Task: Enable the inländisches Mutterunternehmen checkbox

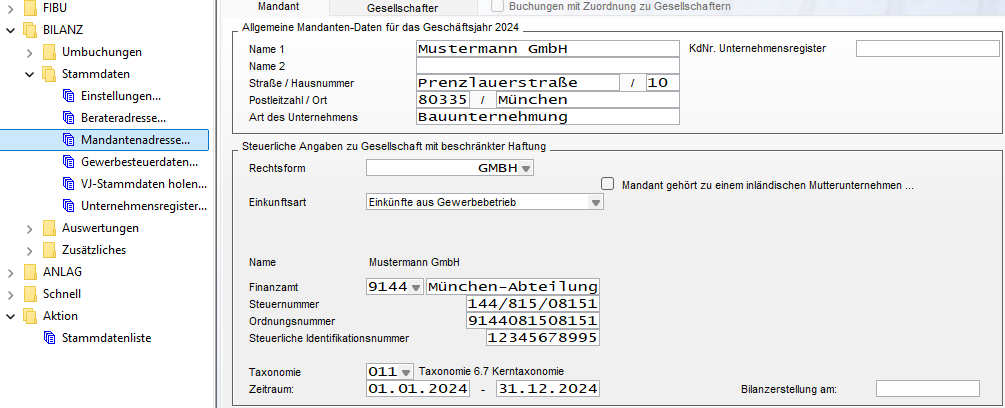Action: point(607,184)
